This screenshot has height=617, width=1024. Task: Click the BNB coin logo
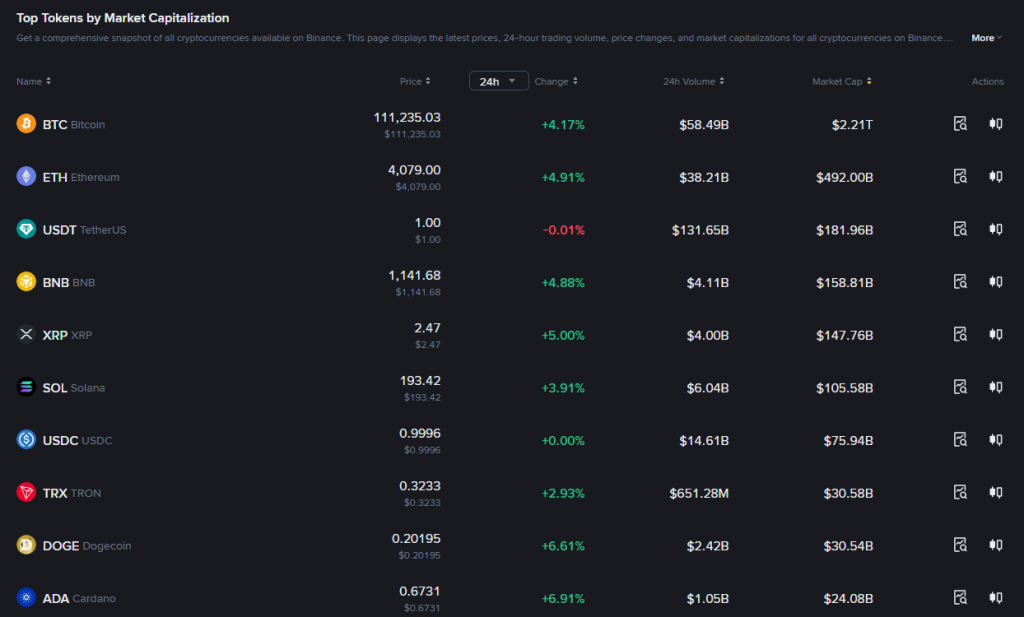coord(26,281)
